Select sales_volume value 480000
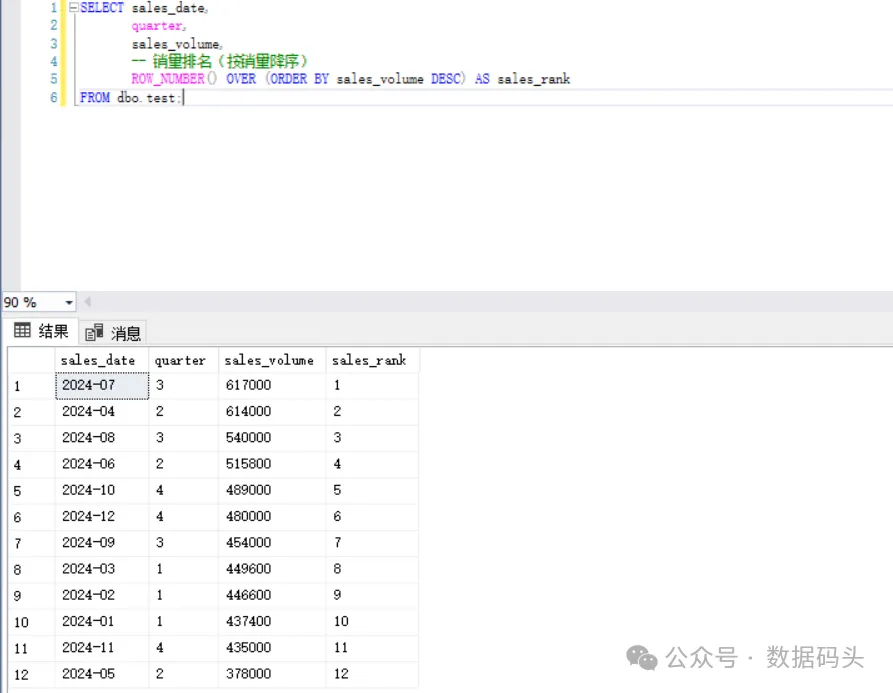Image resolution: width=893 pixels, height=693 pixels. 272,516
